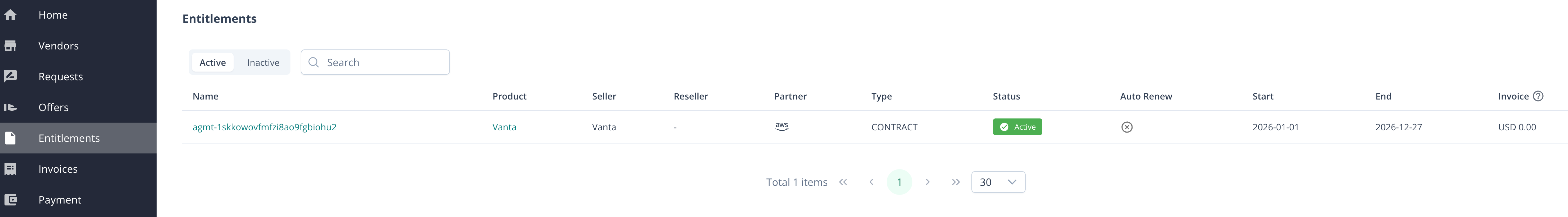Click the Invoice help question-mark icon
The width and height of the screenshot is (1568, 217).
(x=1538, y=96)
